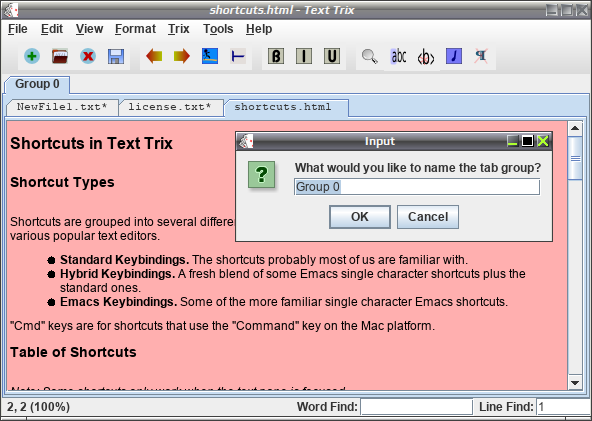Minimize the Input dialog
This screenshot has width=592, height=421.
click(512, 141)
